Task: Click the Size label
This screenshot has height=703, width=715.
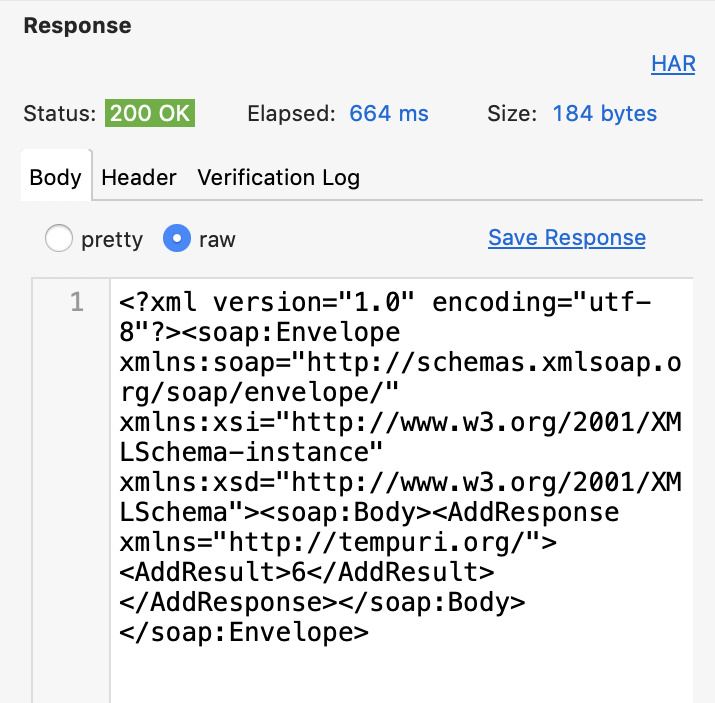Action: [512, 113]
